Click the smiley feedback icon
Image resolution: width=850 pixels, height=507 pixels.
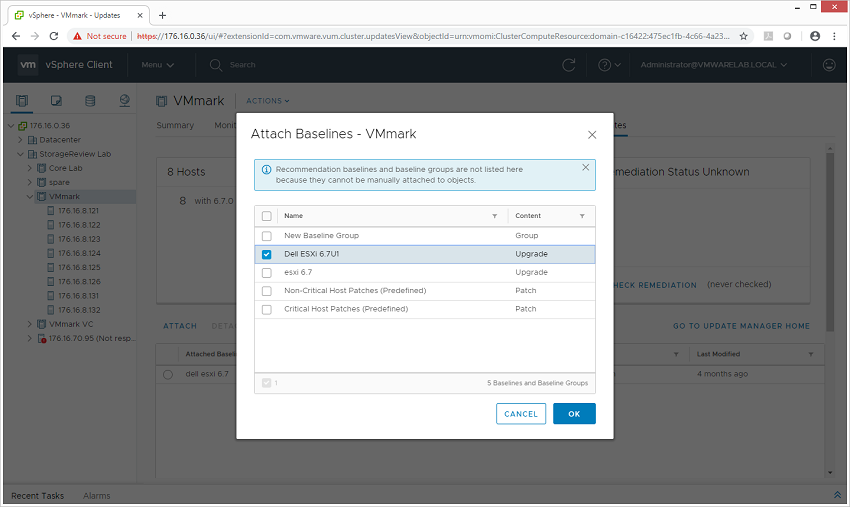point(829,65)
